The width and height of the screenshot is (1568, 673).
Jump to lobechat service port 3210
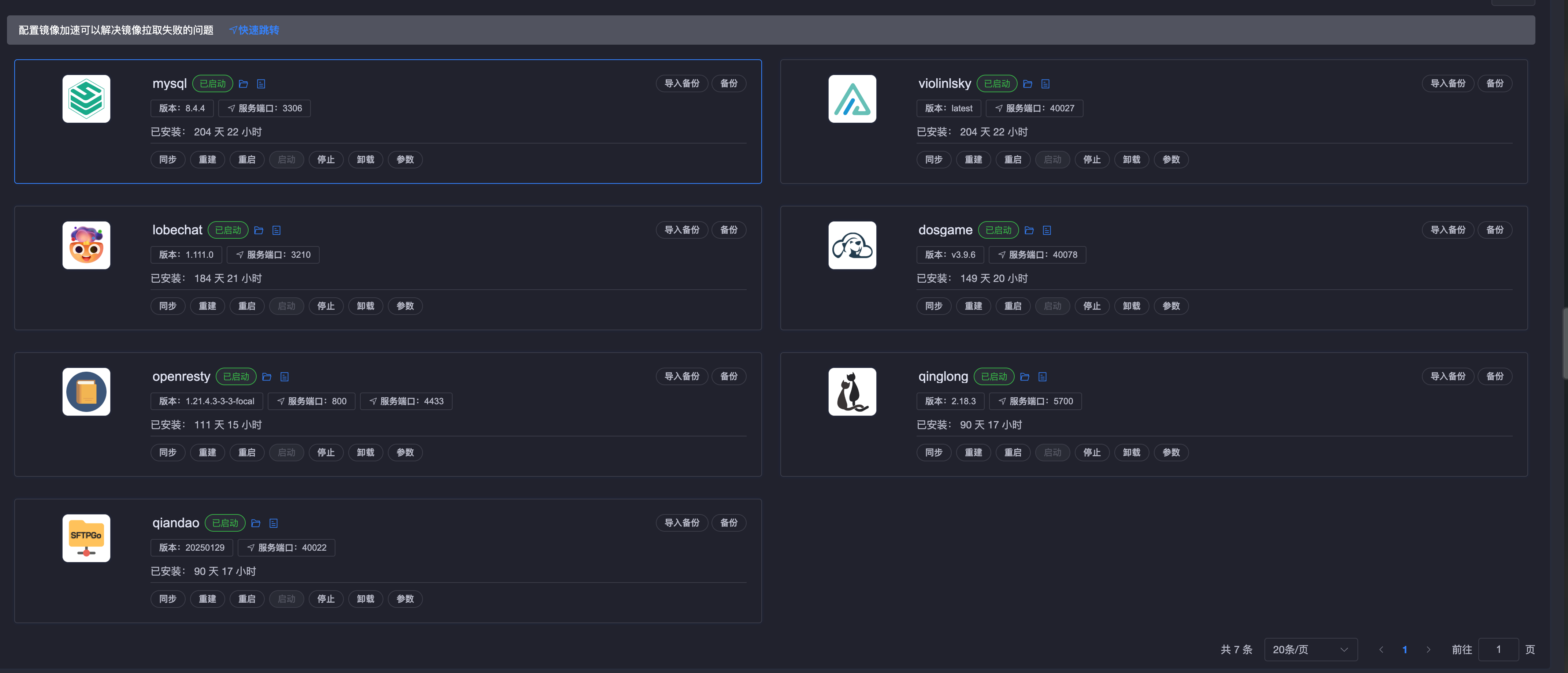273,255
